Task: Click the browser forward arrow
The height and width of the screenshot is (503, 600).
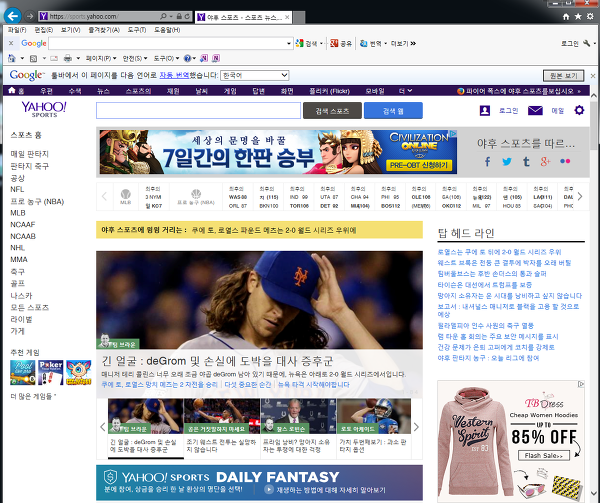Action: click(29, 16)
